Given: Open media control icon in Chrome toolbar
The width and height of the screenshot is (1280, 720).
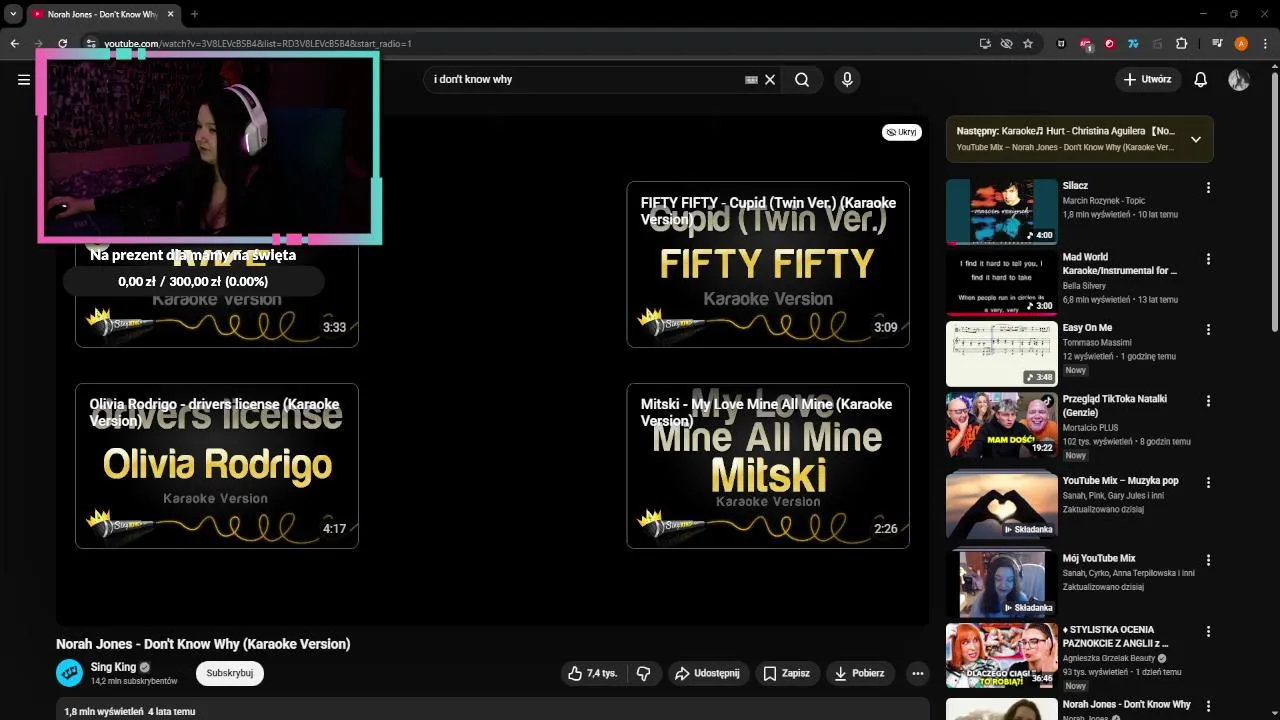Looking at the screenshot, I should (x=1217, y=43).
